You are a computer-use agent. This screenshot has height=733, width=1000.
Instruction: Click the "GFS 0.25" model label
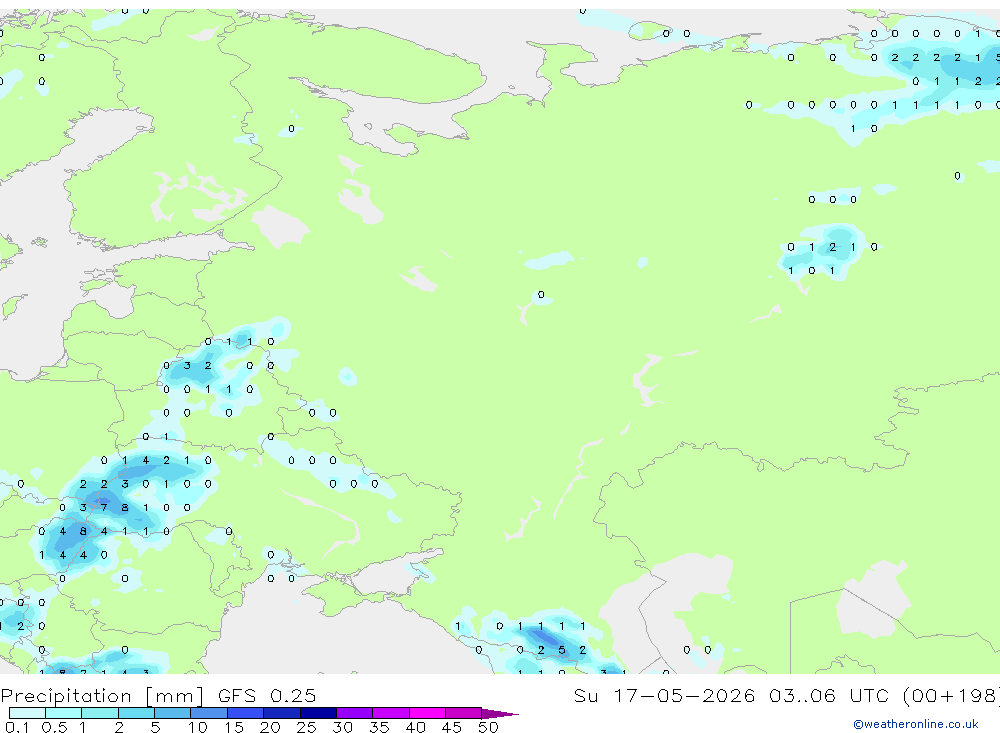(267, 695)
